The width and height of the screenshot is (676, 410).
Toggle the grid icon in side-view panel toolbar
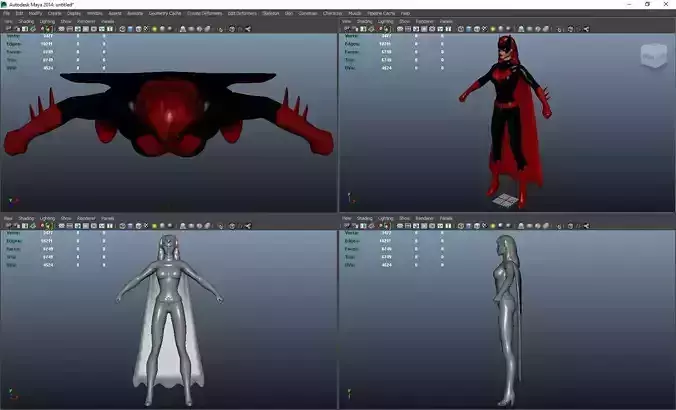(x=400, y=225)
